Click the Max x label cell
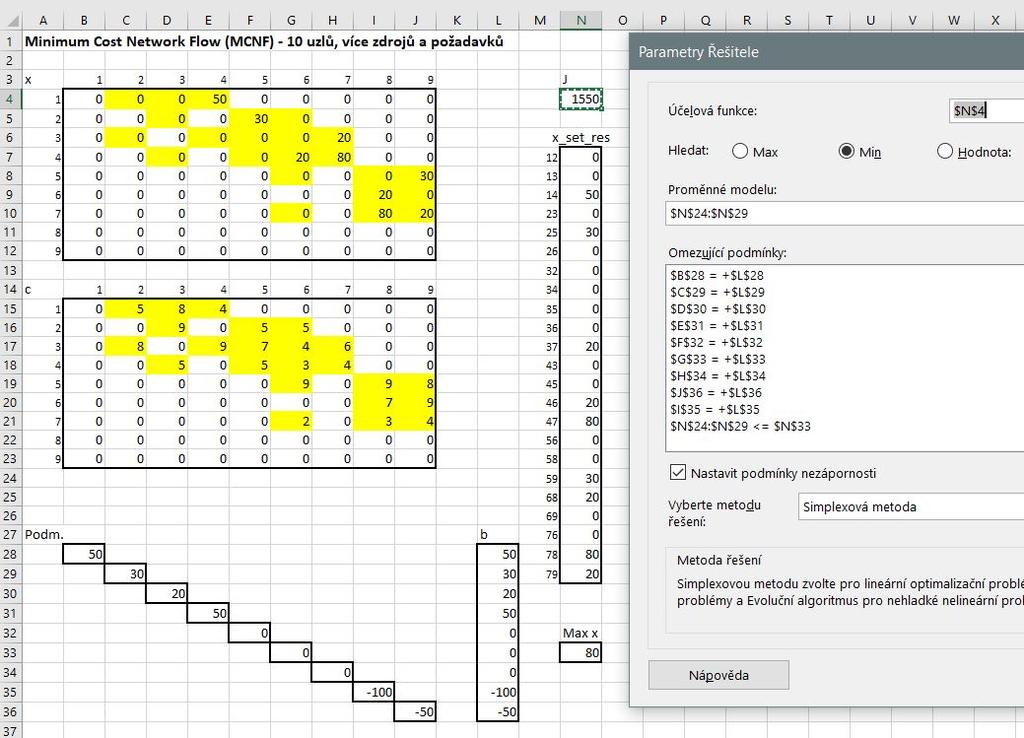This screenshot has height=738, width=1024. 581,633
